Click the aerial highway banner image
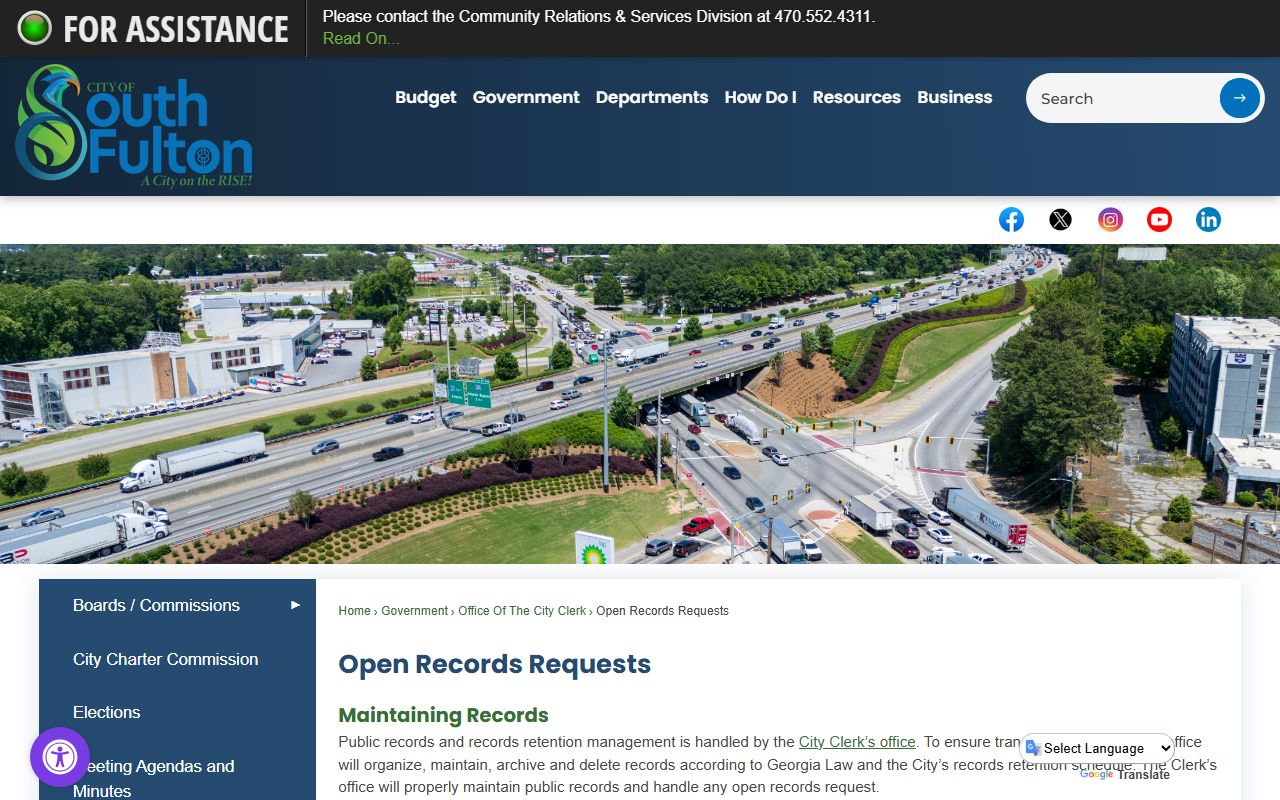The image size is (1280, 800). pos(640,404)
